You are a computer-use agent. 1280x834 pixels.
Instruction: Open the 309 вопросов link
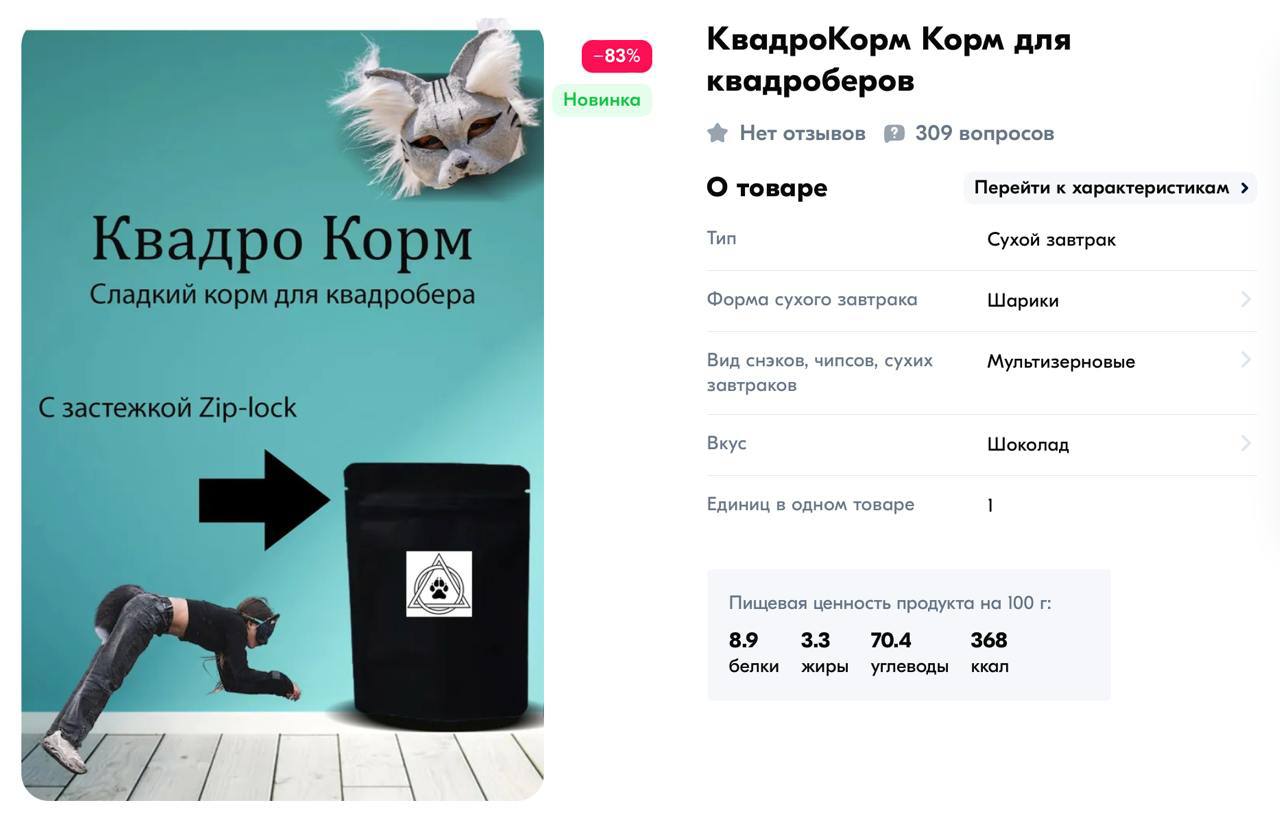[984, 133]
